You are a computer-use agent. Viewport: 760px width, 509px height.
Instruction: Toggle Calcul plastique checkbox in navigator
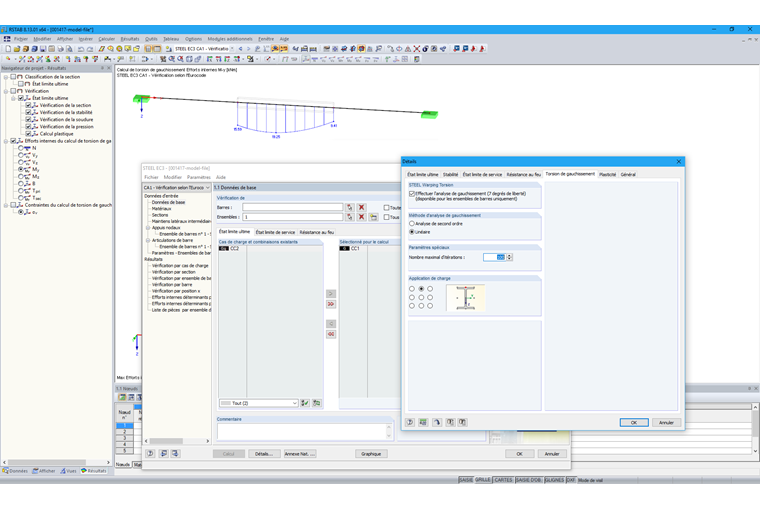[x=28, y=133]
